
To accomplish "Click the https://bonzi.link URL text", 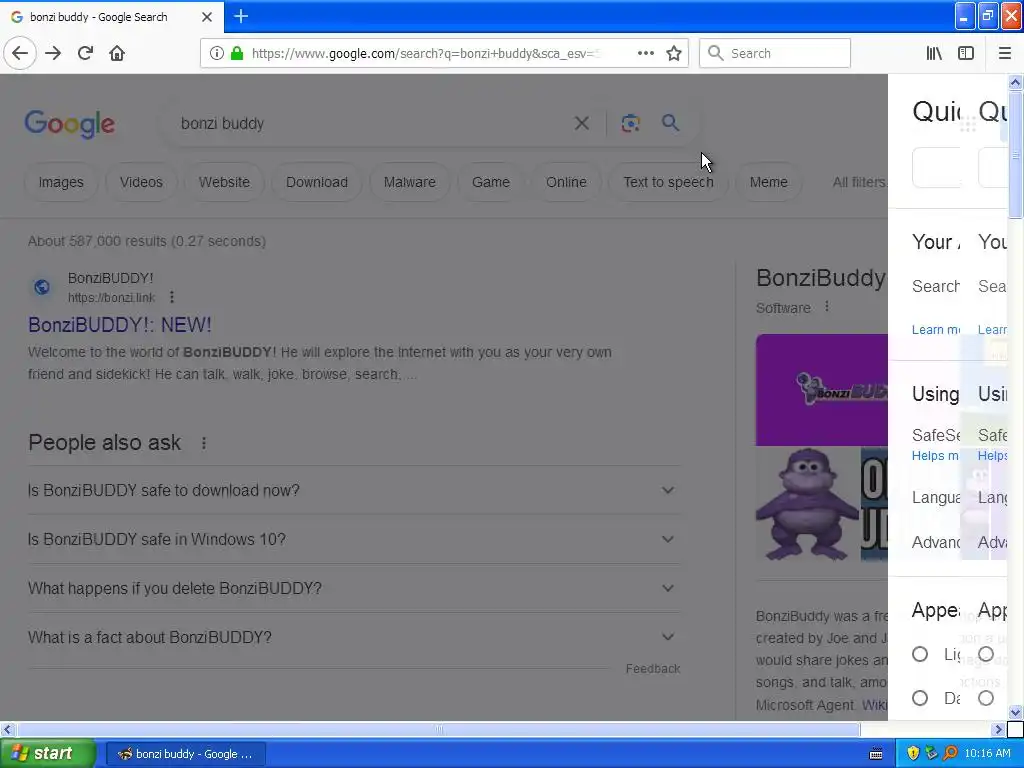I will click(x=112, y=298).
